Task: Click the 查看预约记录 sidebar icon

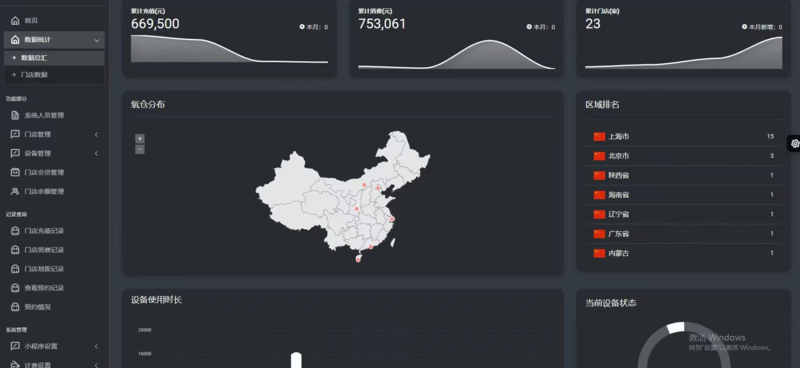Action: click(x=15, y=288)
